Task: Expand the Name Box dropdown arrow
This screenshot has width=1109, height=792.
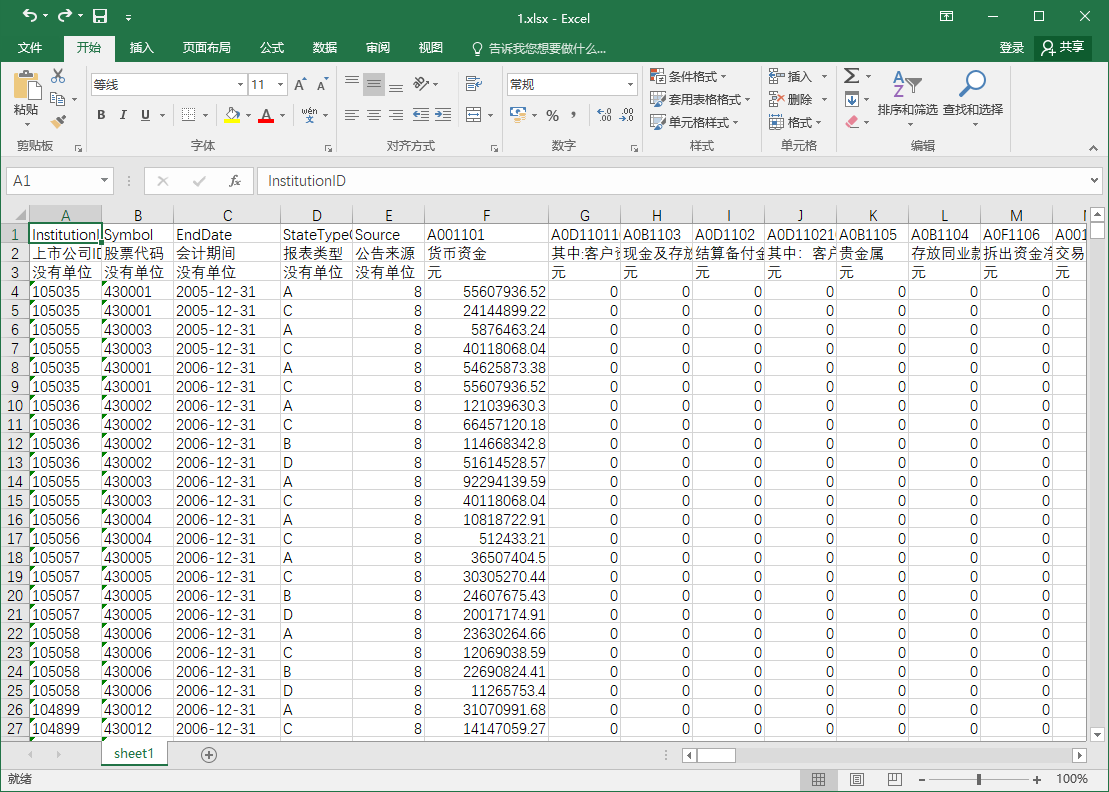Action: click(x=105, y=181)
